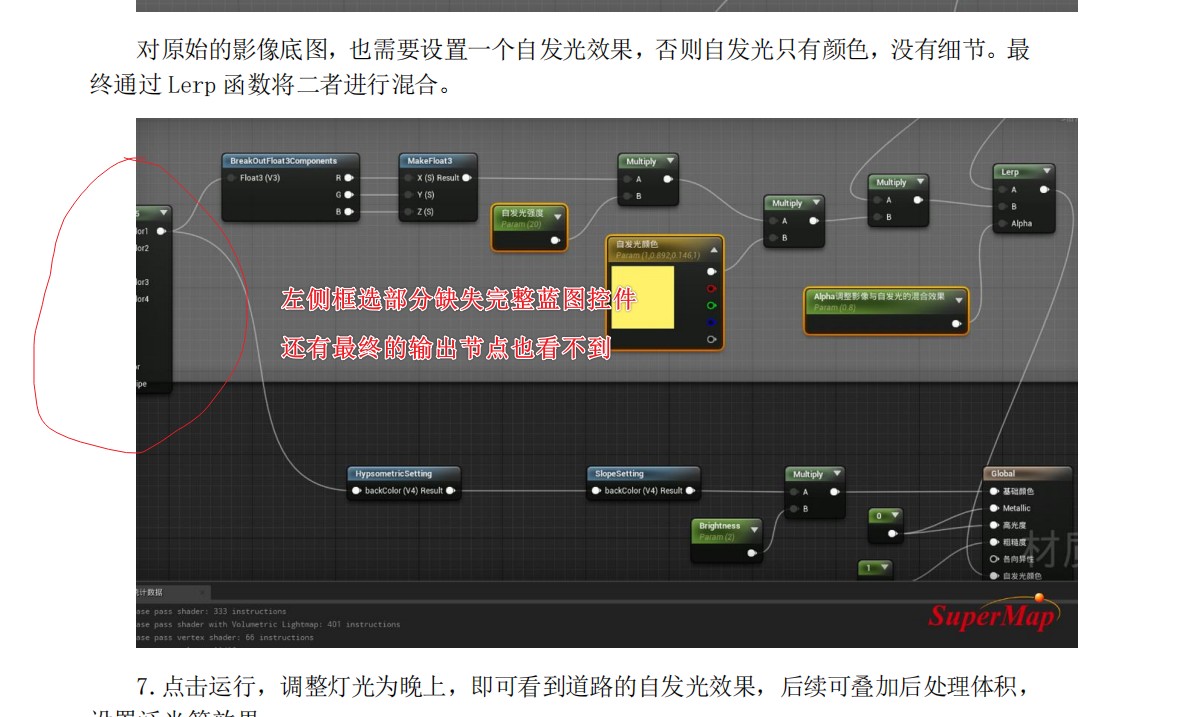The image size is (1195, 717).
Task: Select the SlopeSetting node title
Action: click(619, 473)
